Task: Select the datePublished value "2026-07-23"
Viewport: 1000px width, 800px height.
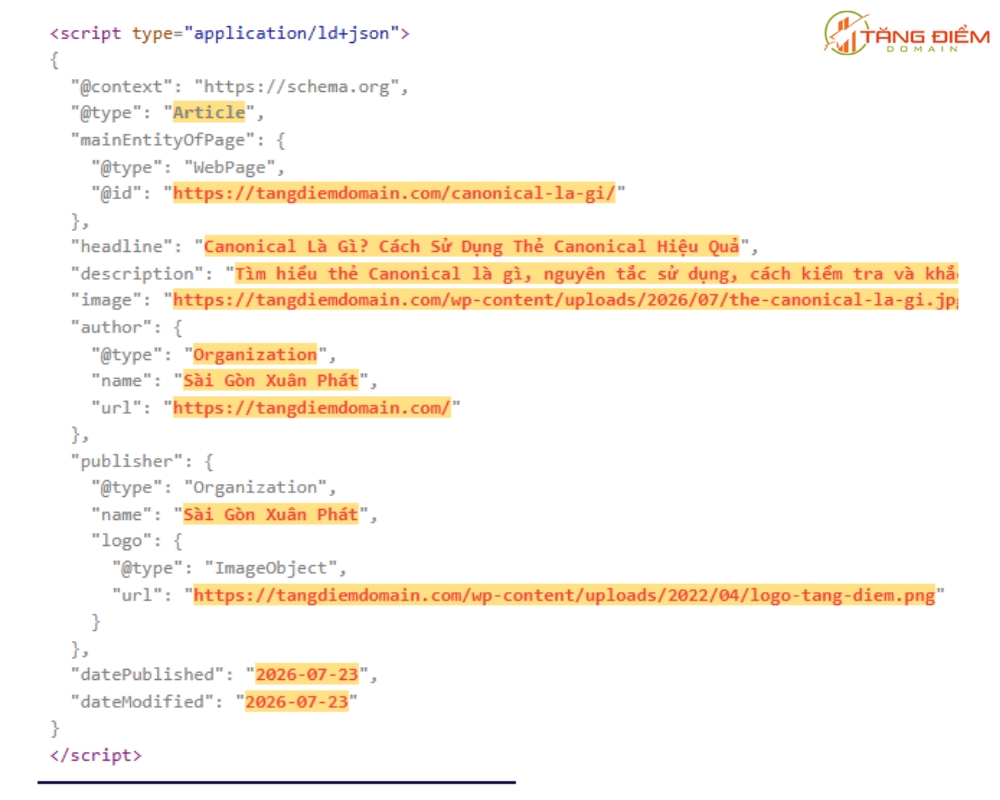Action: [307, 674]
